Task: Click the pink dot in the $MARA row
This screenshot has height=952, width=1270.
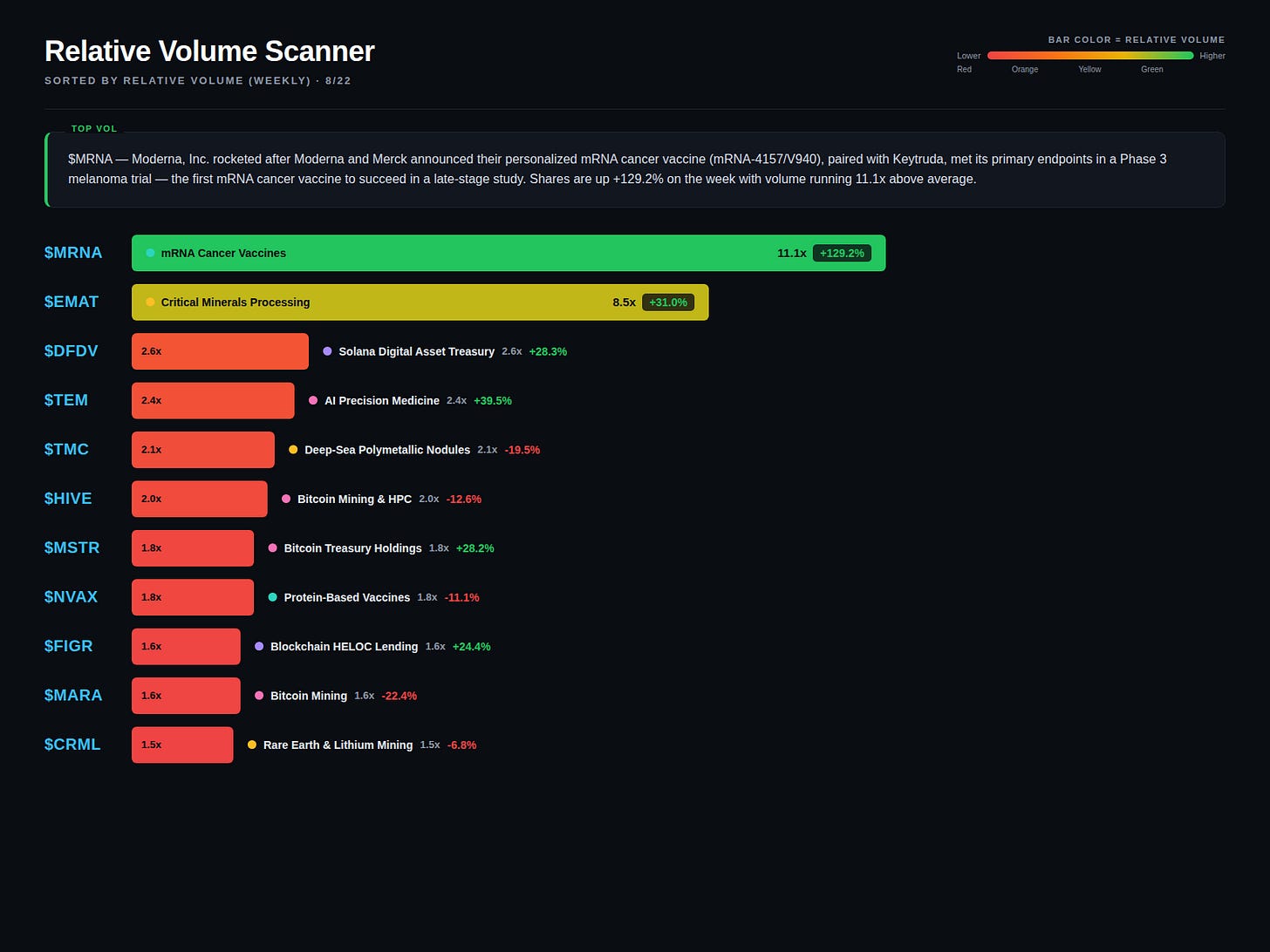Action: click(x=259, y=696)
